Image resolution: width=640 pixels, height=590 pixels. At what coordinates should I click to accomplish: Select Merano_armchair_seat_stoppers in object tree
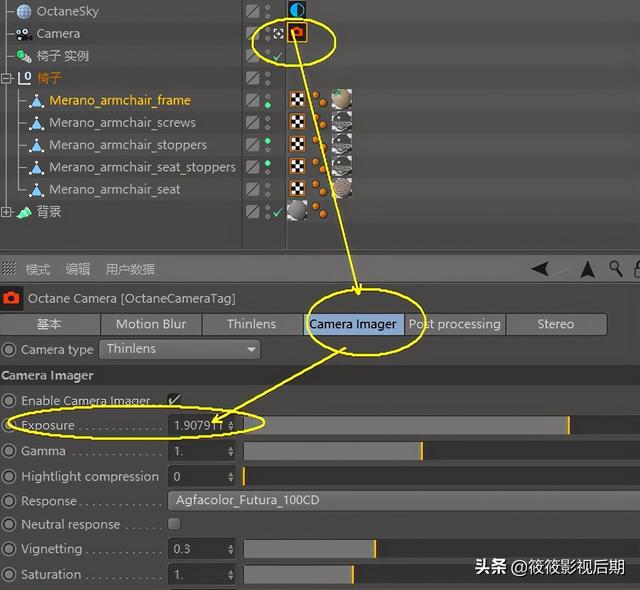(142, 167)
